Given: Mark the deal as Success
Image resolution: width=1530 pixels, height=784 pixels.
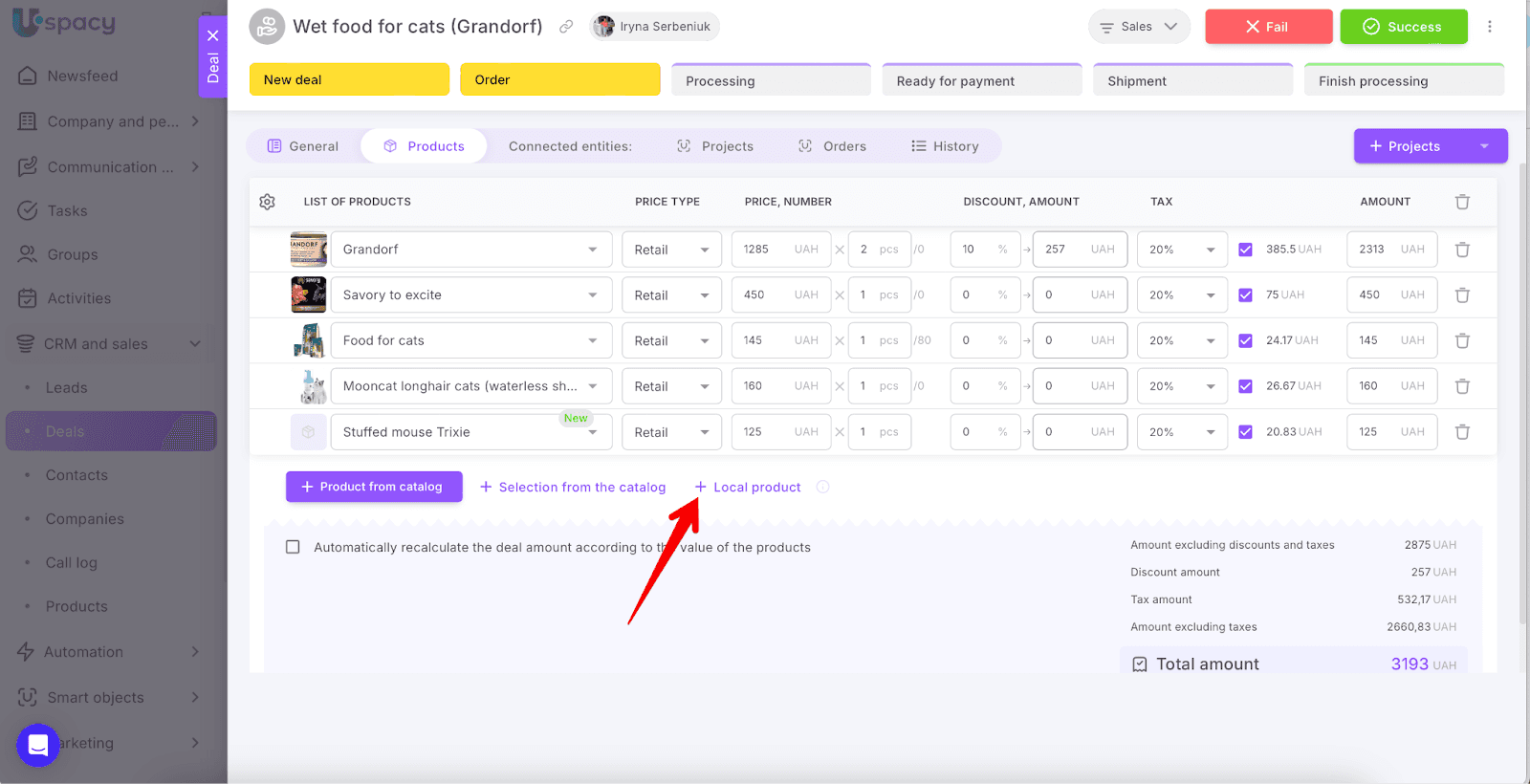Looking at the screenshot, I should (1403, 27).
